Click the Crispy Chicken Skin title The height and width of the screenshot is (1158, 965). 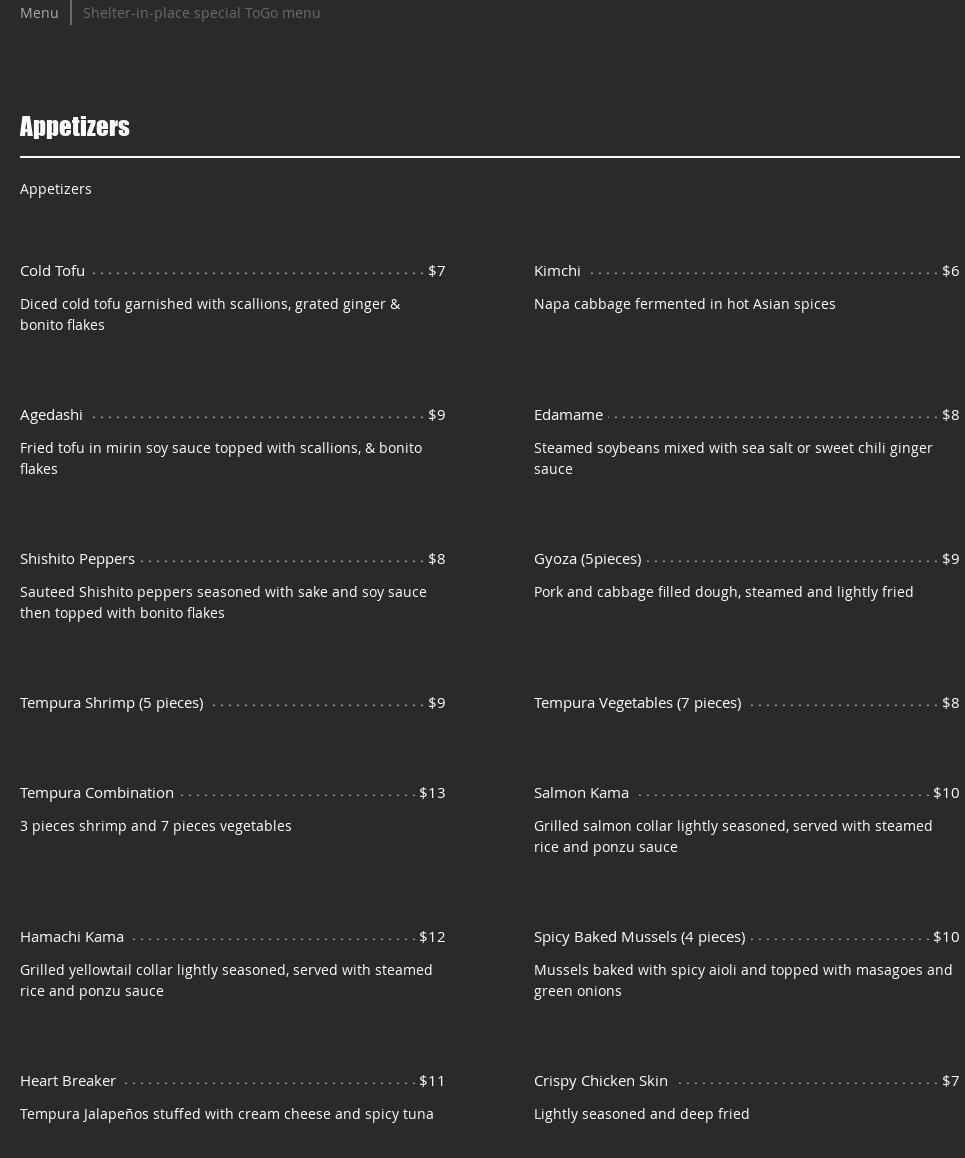[601, 1080]
